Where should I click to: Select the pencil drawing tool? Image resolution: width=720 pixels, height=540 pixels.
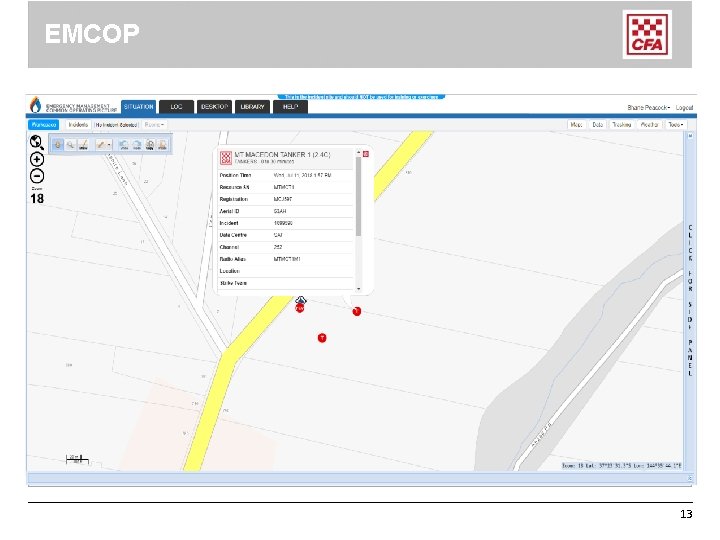(101, 145)
